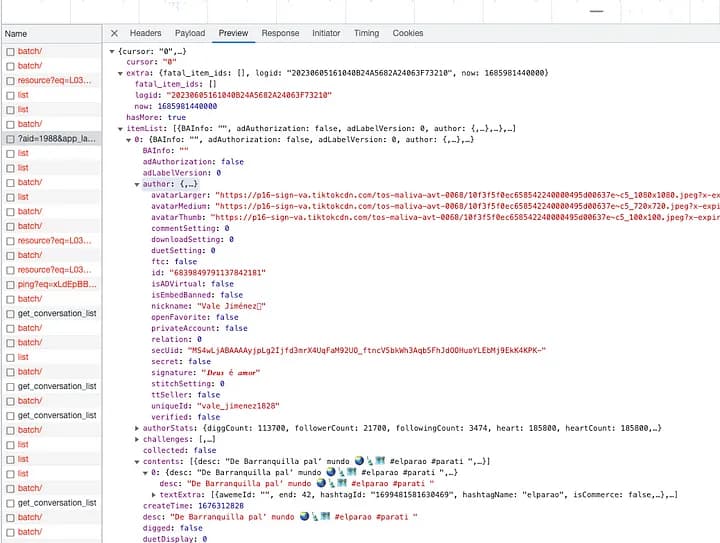
Task: Click the digged: false row
Action: (173, 528)
